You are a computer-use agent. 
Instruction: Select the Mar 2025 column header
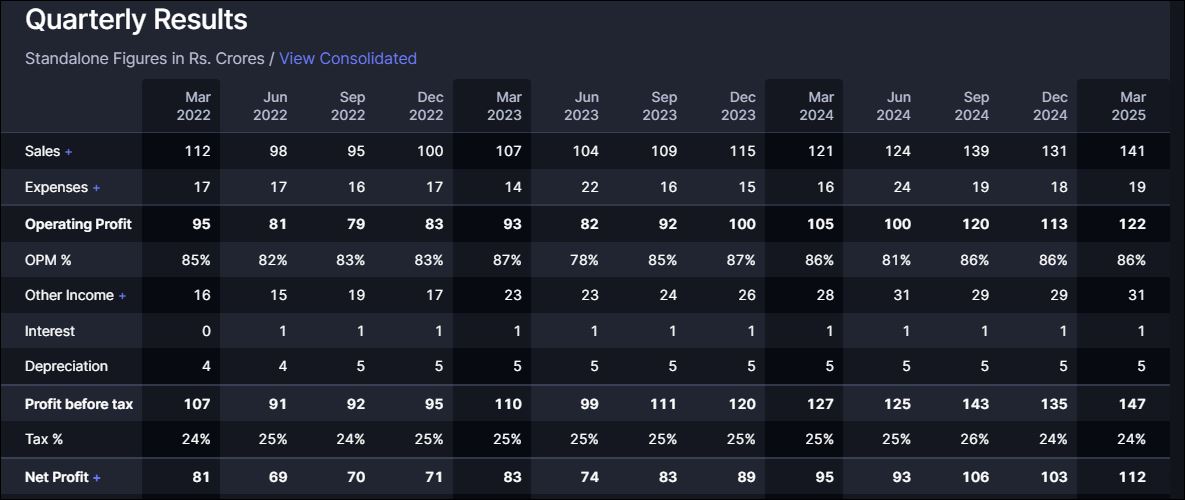[1132, 106]
